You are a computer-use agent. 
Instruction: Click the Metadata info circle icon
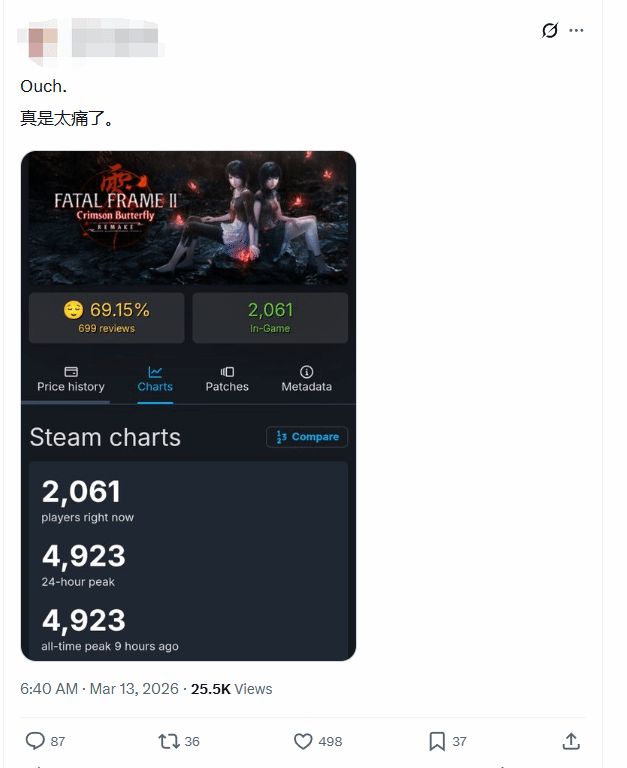click(307, 372)
